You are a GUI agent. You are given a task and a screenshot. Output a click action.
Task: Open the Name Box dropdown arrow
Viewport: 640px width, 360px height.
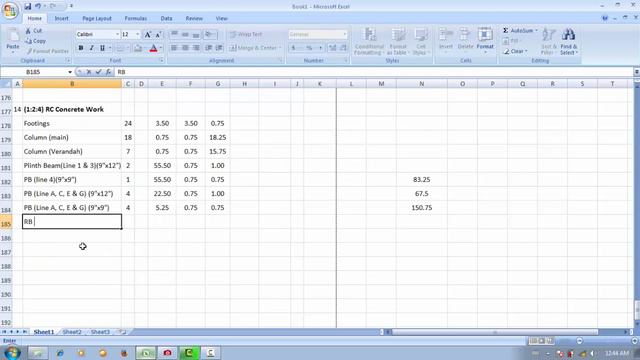70,72
